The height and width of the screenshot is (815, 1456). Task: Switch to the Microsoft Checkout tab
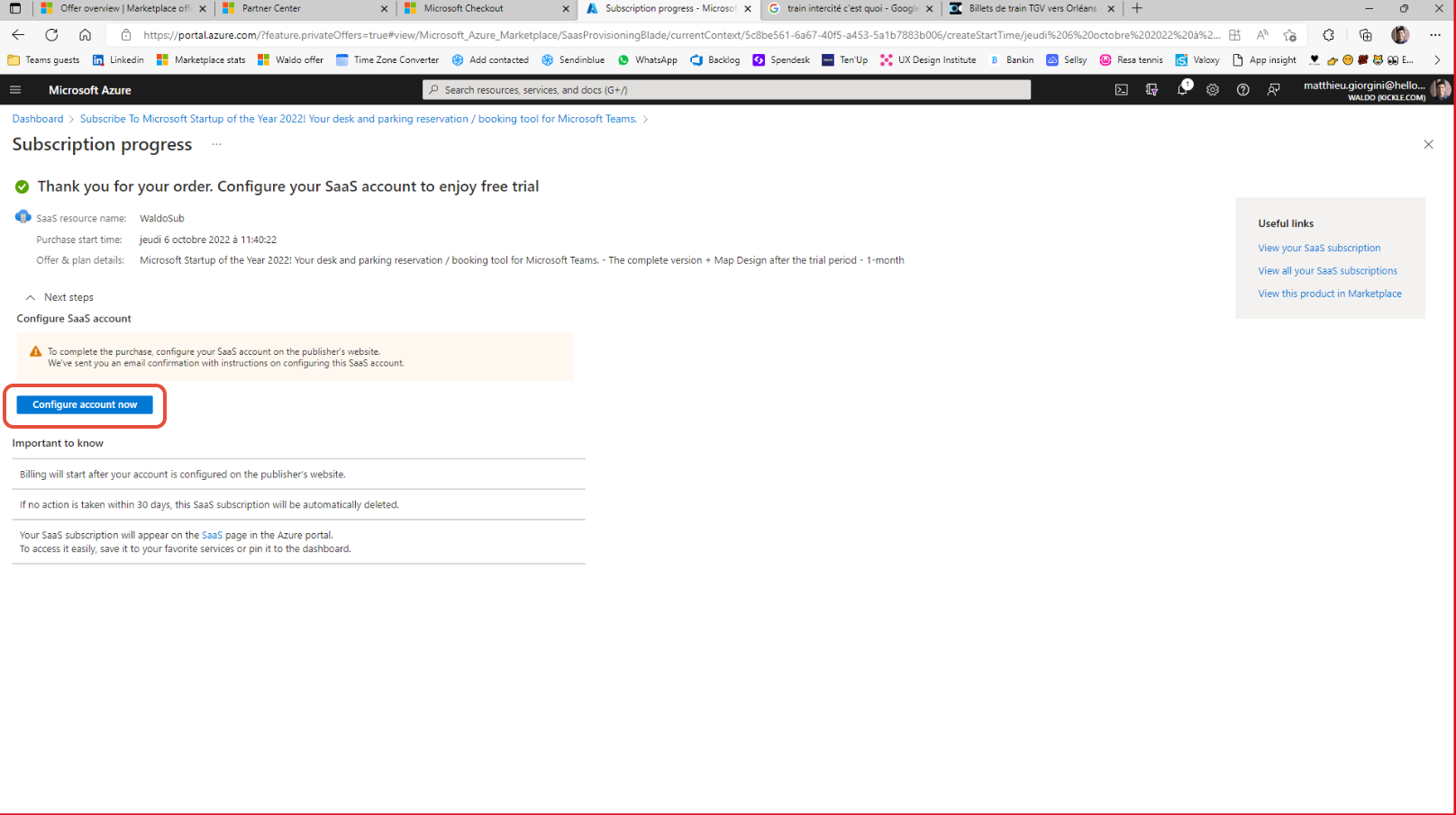point(487,9)
